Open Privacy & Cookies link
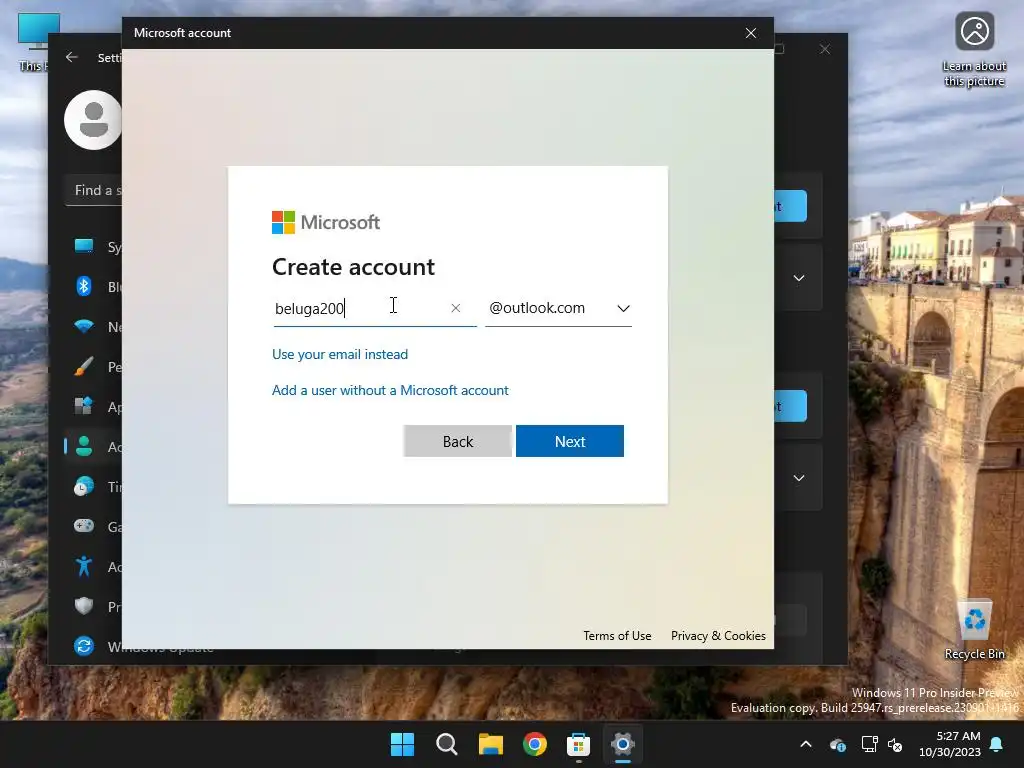1024x768 pixels. [718, 635]
